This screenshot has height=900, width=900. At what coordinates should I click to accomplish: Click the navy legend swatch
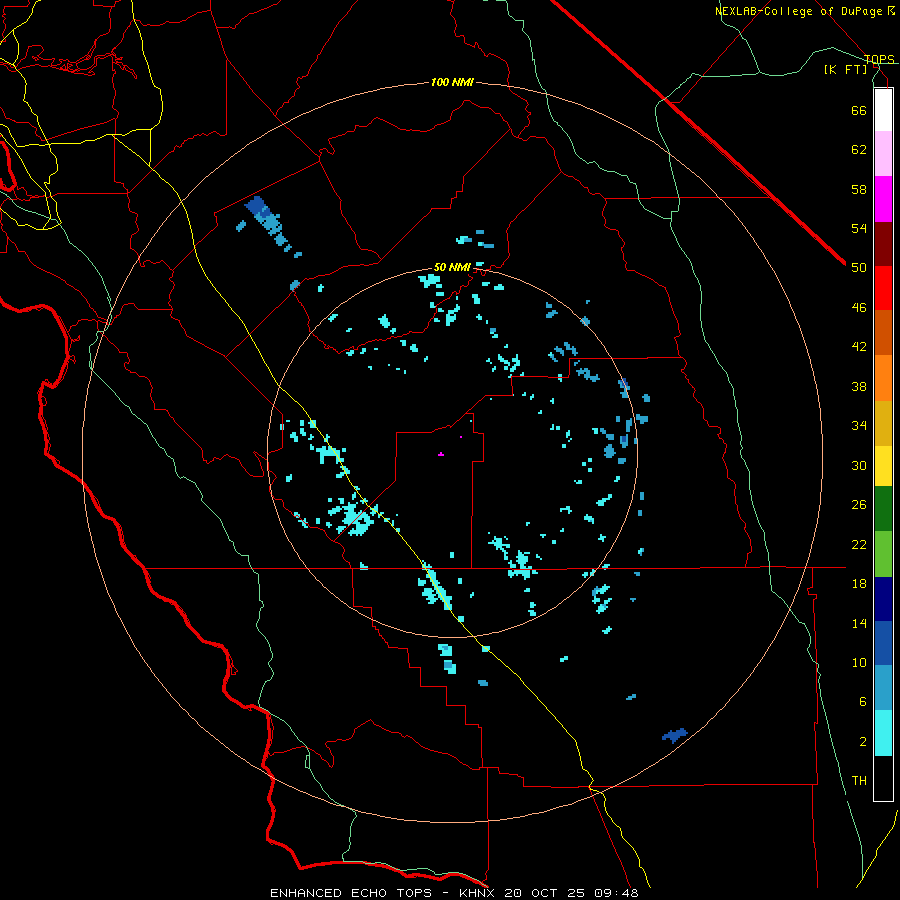point(883,599)
